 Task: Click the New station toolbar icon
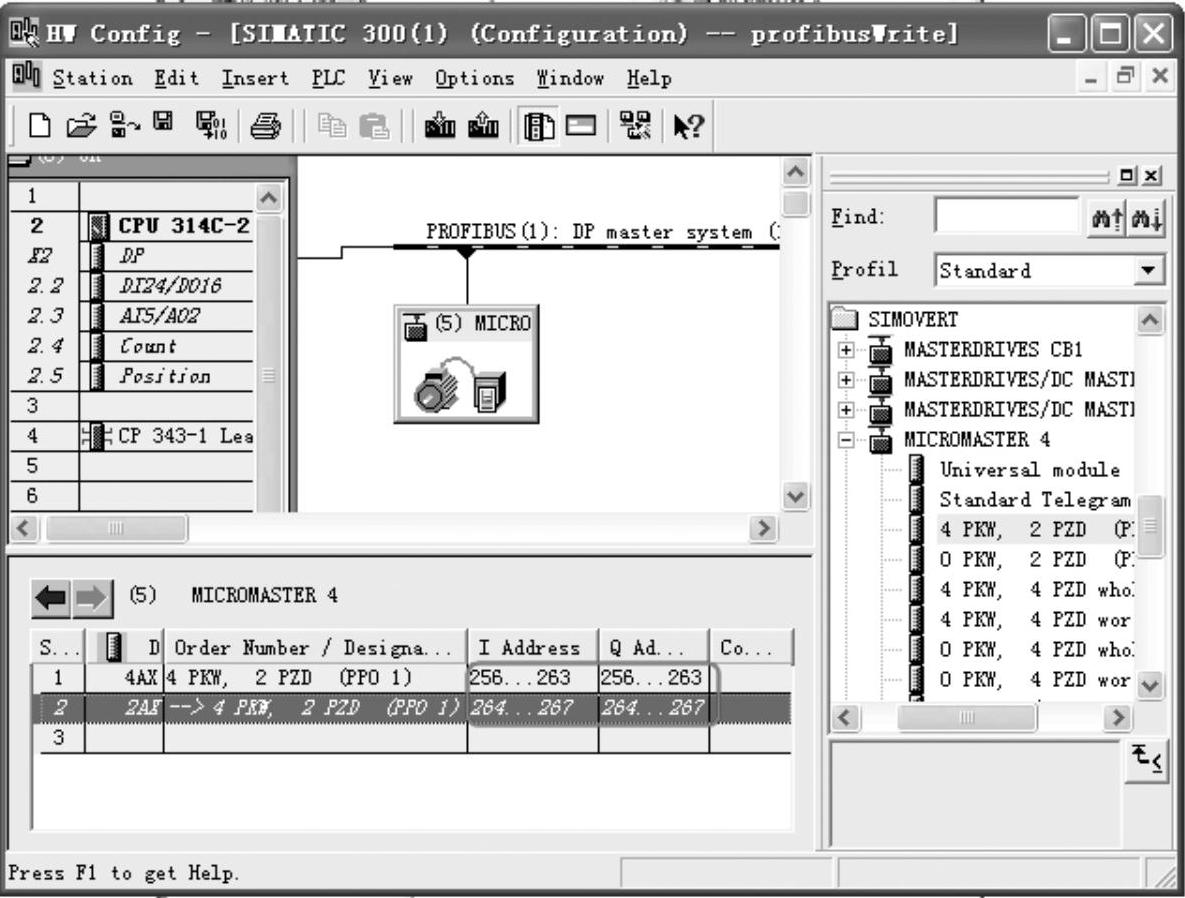click(39, 127)
